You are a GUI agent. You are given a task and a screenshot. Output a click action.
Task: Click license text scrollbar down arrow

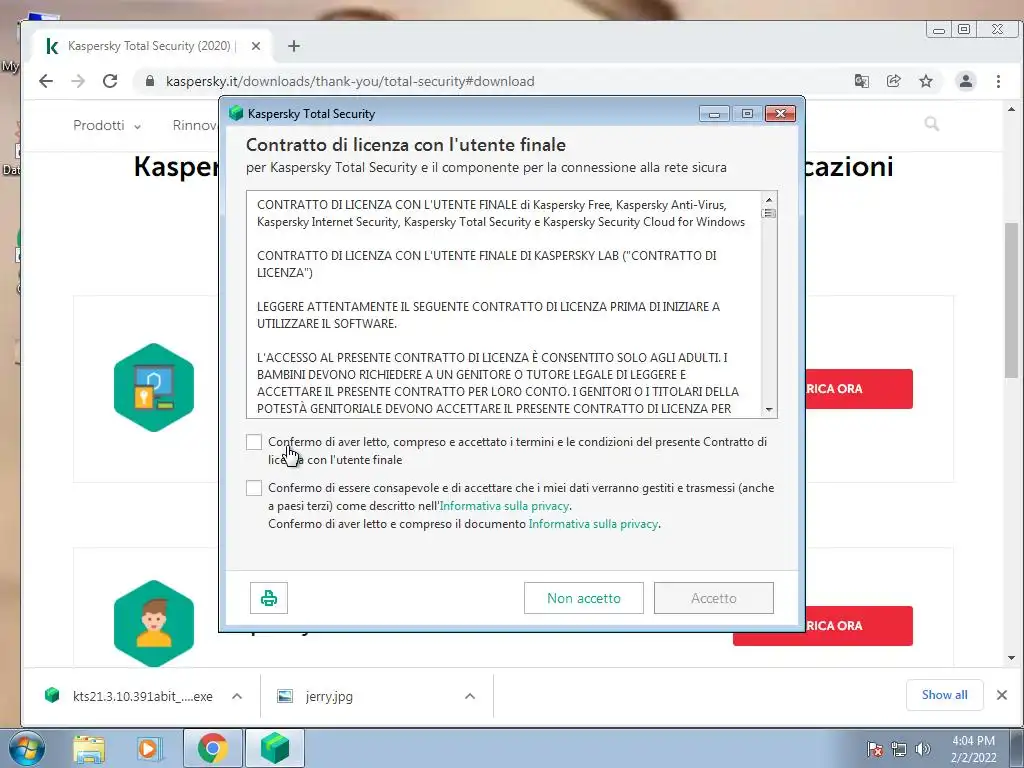[769, 409]
